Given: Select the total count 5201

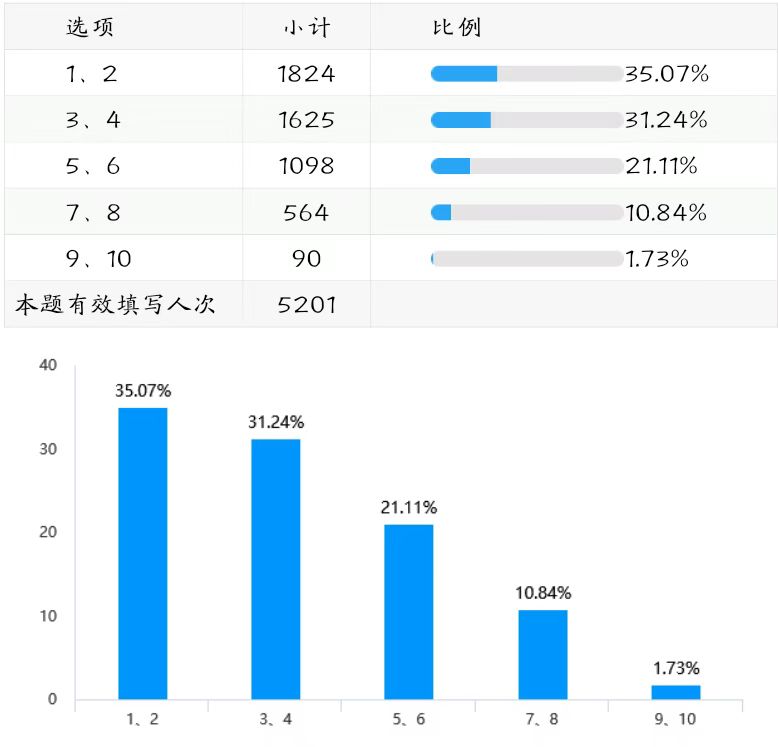Looking at the screenshot, I should click(306, 305).
